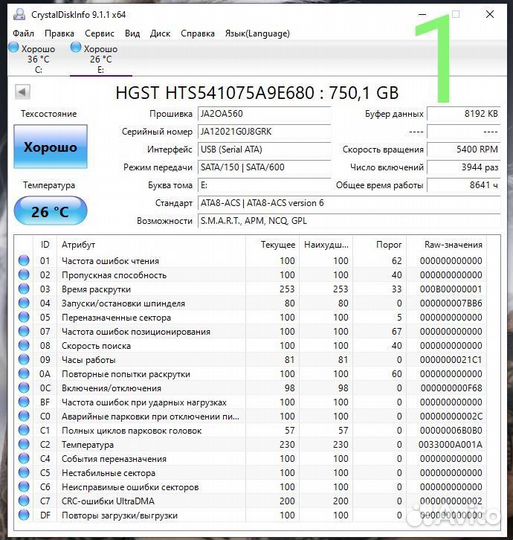Click status icon for attribute C6

pos(24,487)
